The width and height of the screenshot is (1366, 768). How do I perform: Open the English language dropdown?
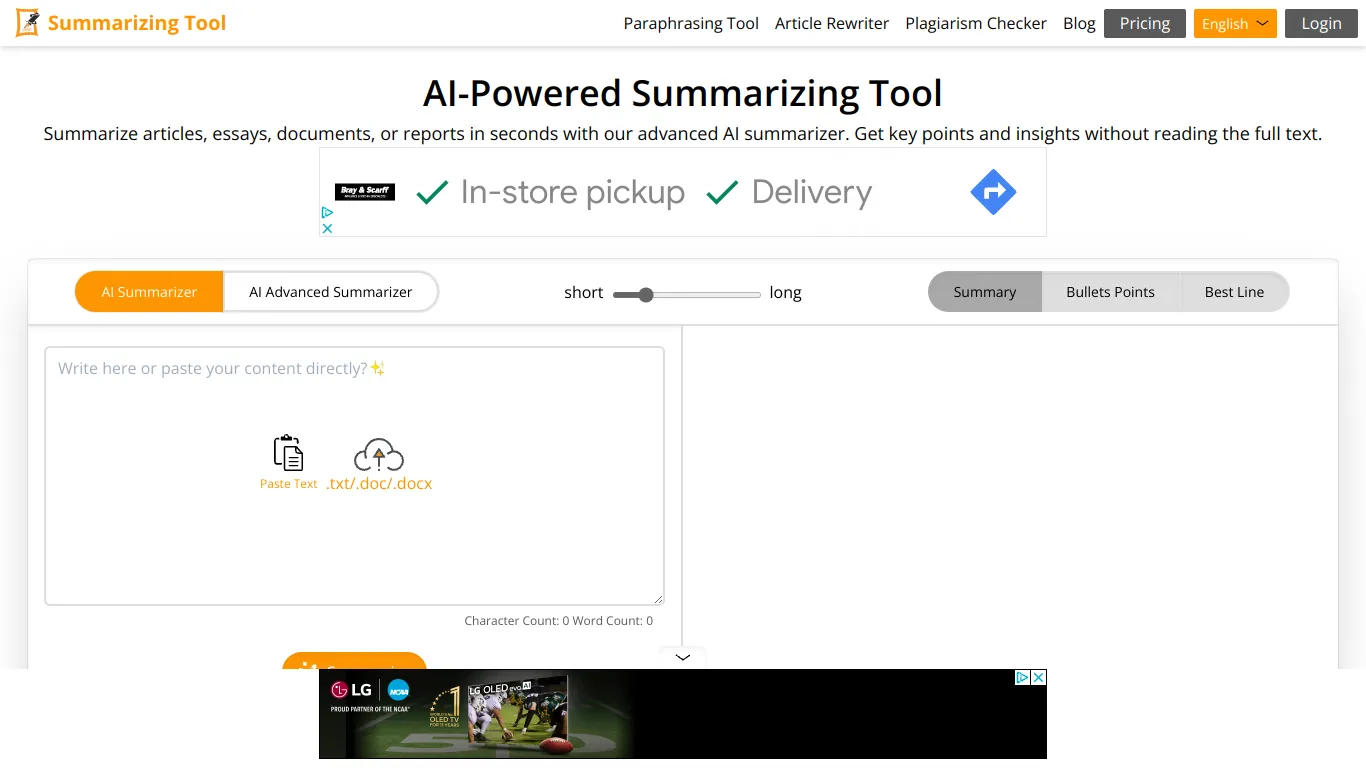point(1234,22)
